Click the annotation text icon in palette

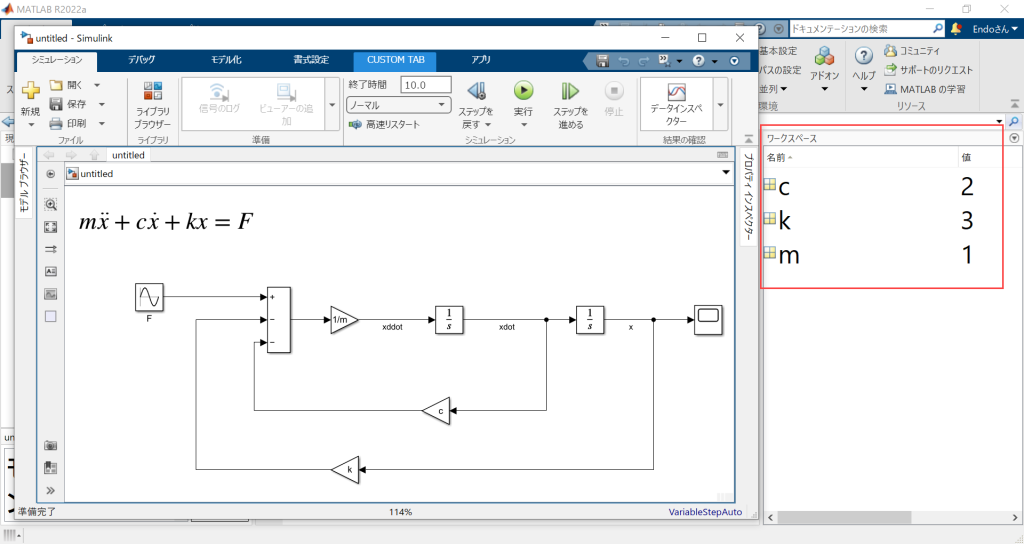(51, 271)
